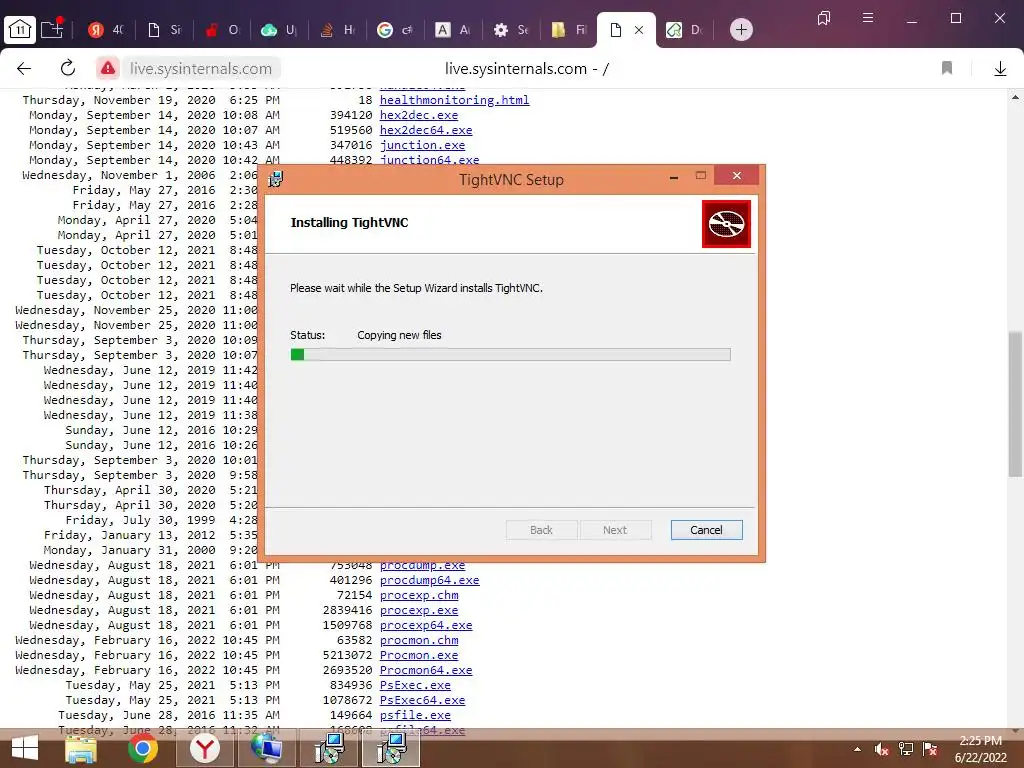Click the scrollbar up arrow
This screenshot has height=768, width=1024.
pyautogui.click(x=1015, y=97)
